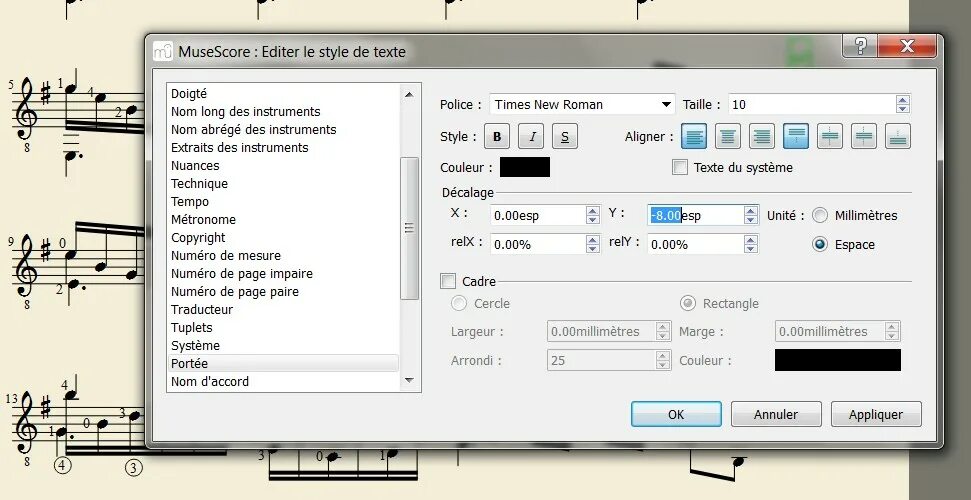Decrease Y offset with down arrow

751,220
